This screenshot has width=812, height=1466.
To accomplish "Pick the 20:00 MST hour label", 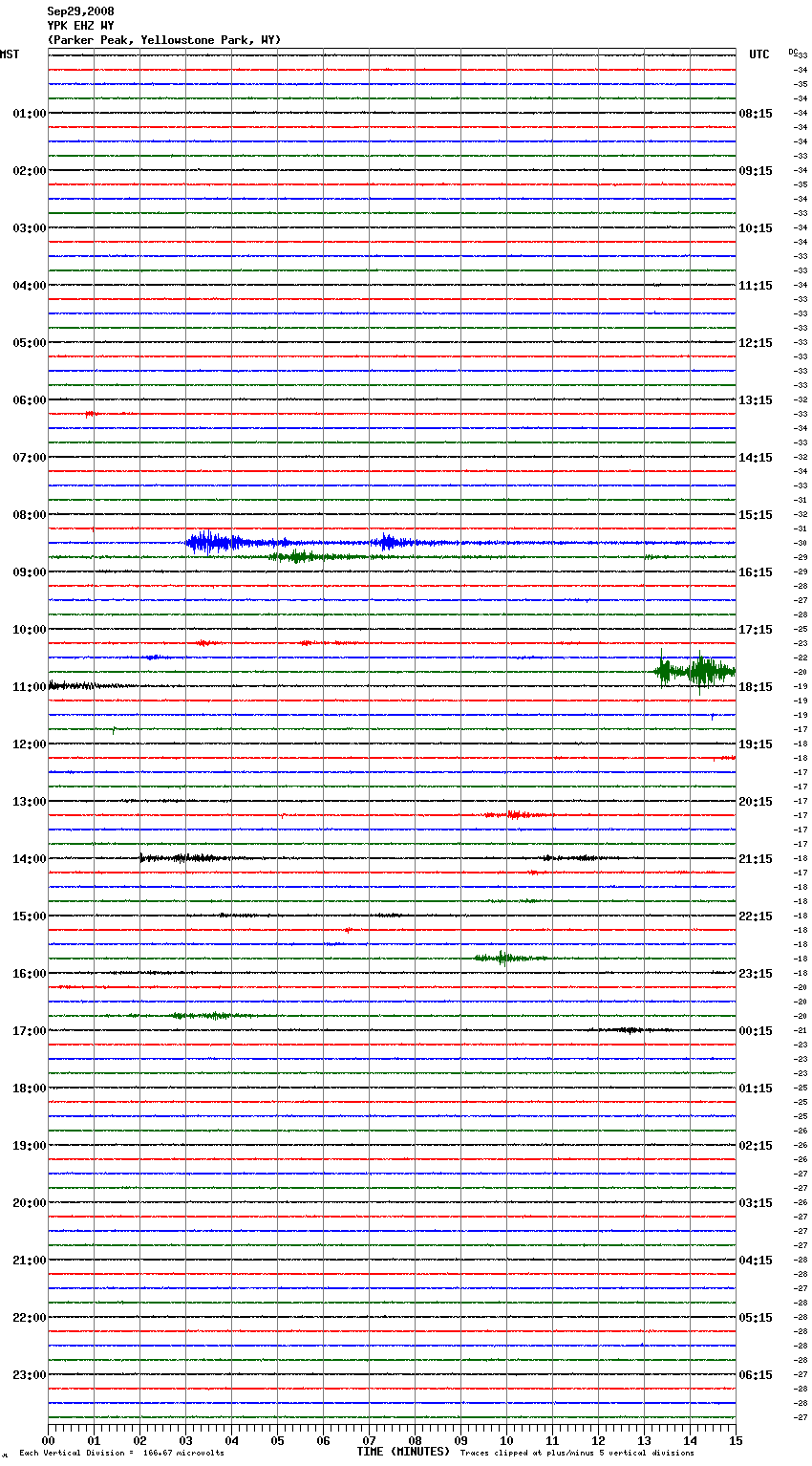I will click(30, 1203).
